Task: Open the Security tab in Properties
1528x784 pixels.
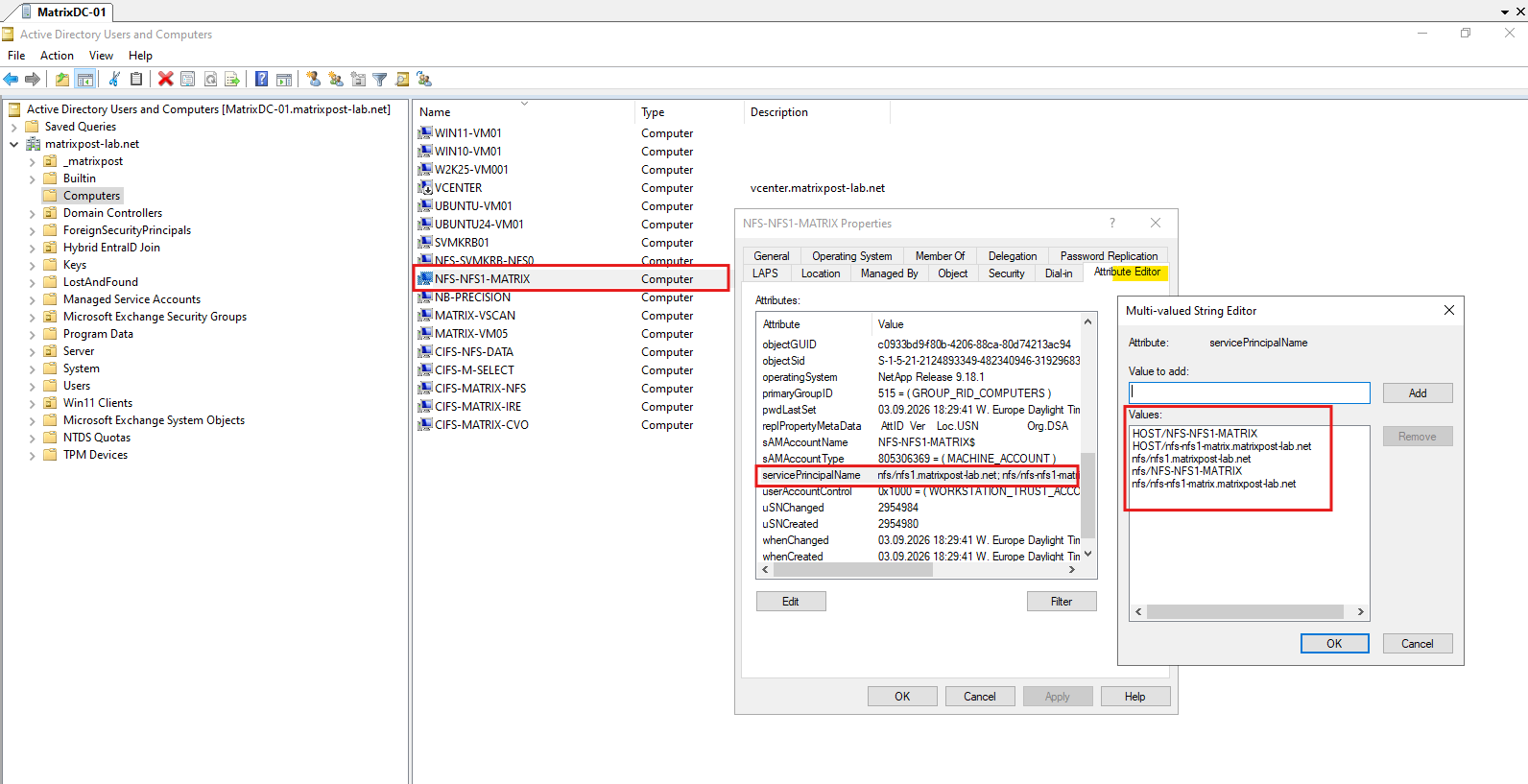Action: (1006, 273)
